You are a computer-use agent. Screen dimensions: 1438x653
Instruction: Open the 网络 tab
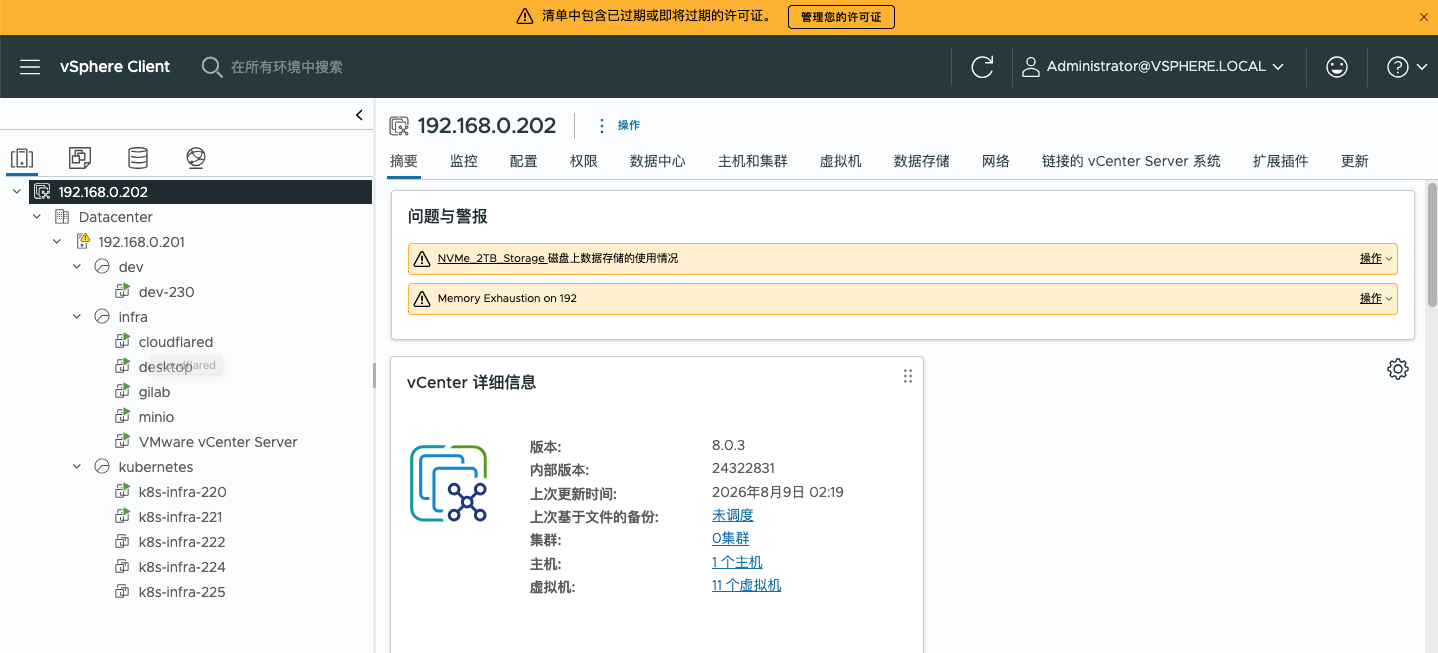click(996, 161)
